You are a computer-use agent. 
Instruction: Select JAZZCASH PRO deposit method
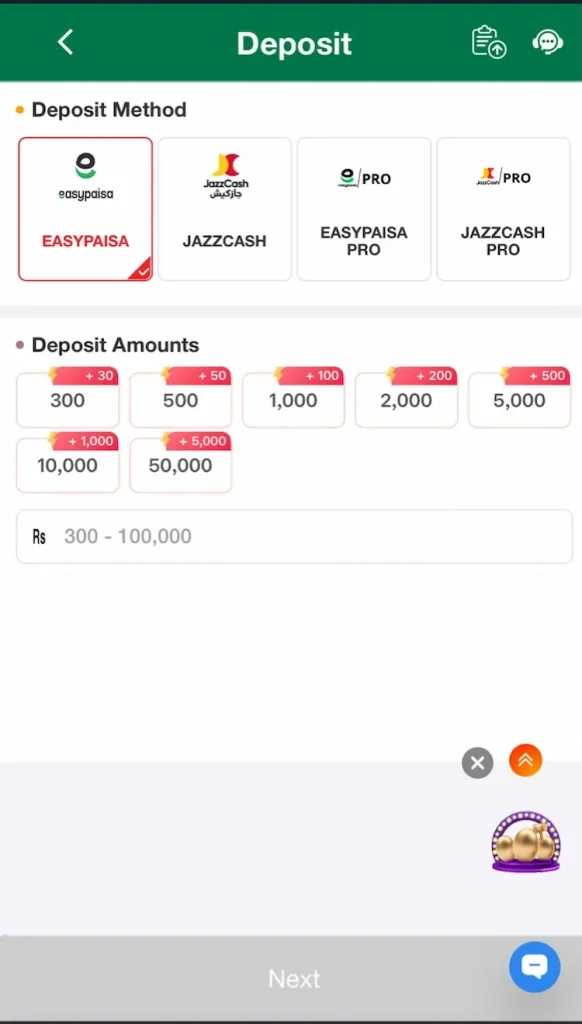[x=504, y=209]
